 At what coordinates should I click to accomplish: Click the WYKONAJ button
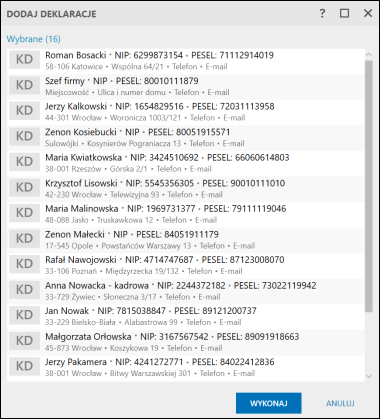[x=269, y=403]
